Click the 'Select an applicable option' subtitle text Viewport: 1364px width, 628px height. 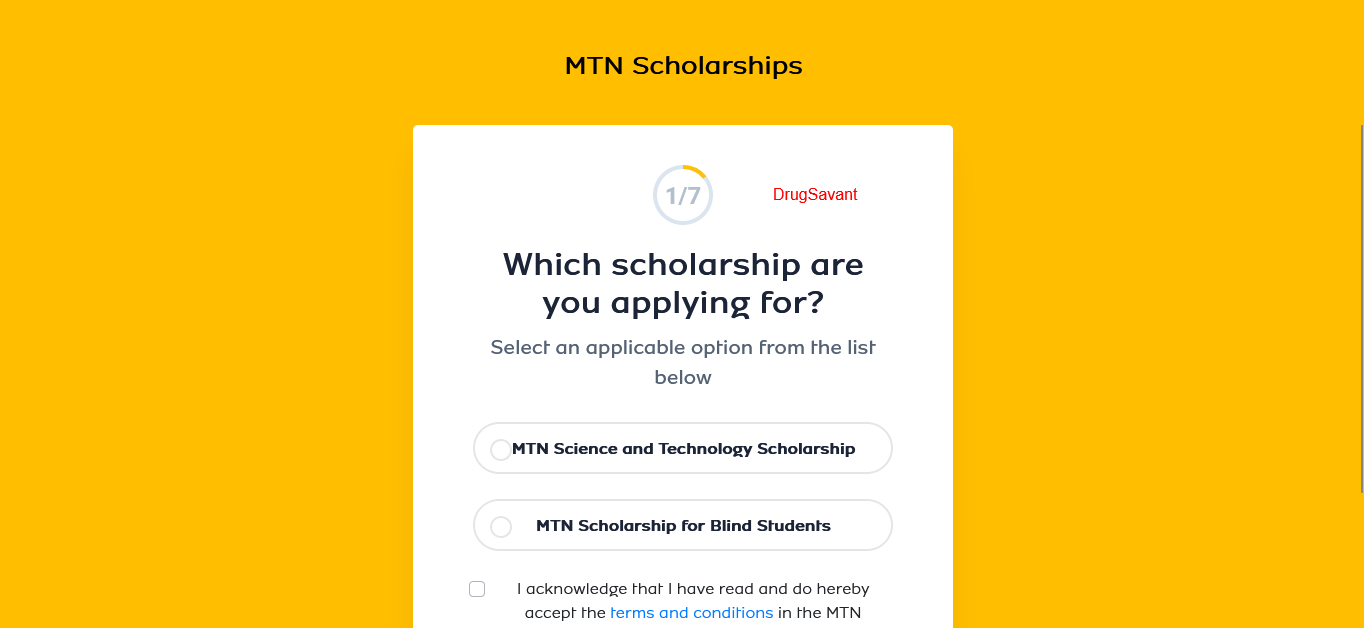point(683,362)
